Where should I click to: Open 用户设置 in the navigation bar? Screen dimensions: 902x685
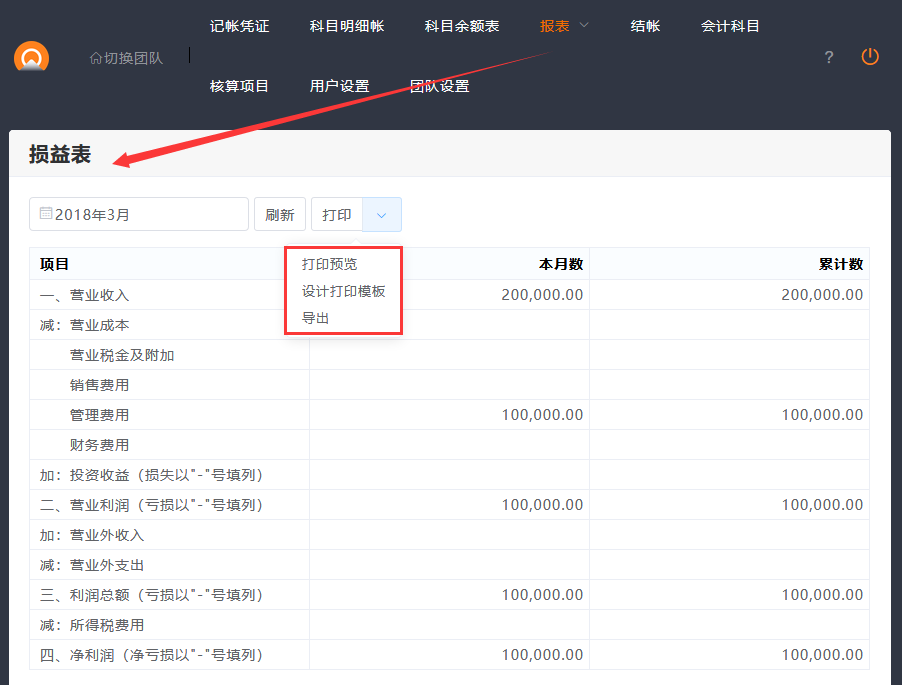[339, 86]
